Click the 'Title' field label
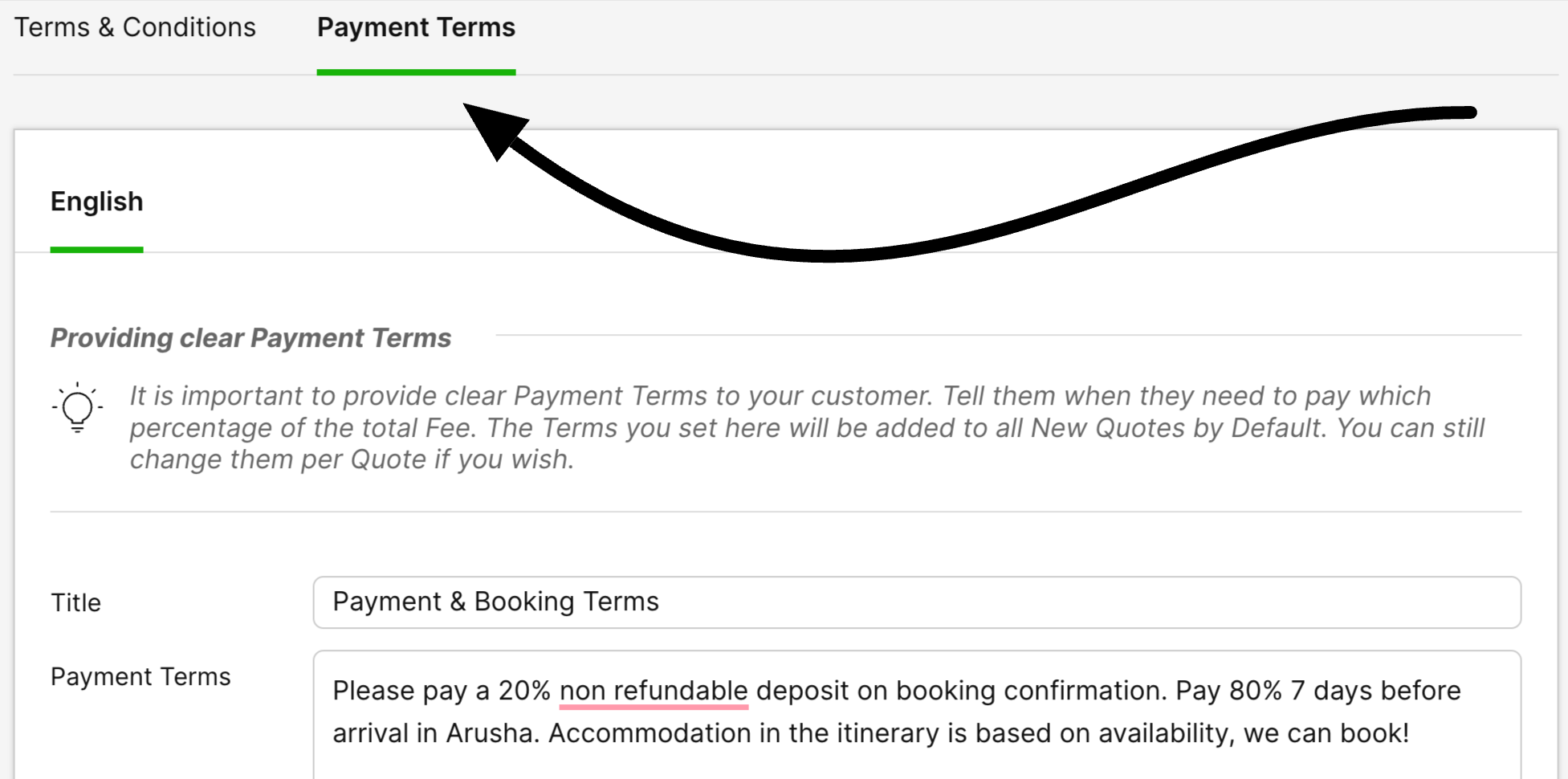 [75, 602]
